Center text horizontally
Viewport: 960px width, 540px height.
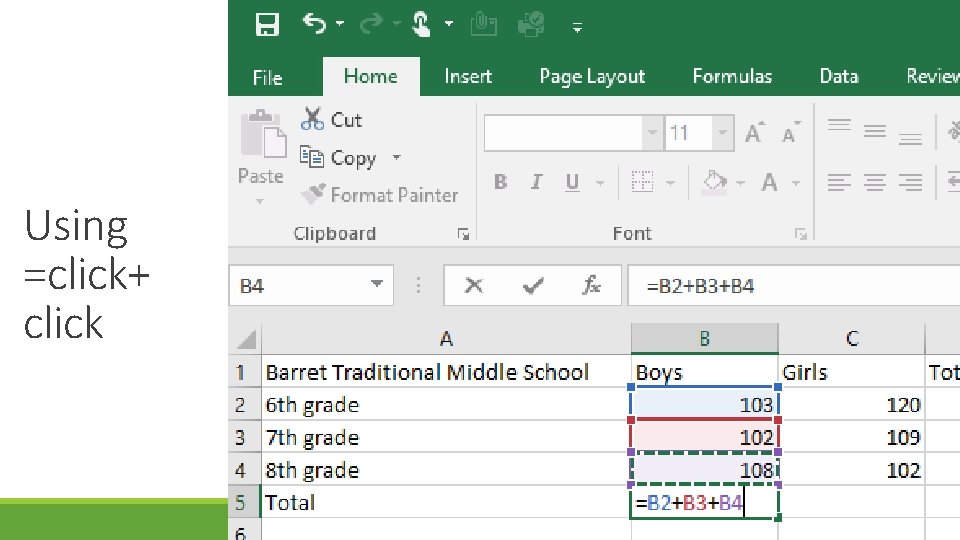pyautogui.click(x=874, y=182)
